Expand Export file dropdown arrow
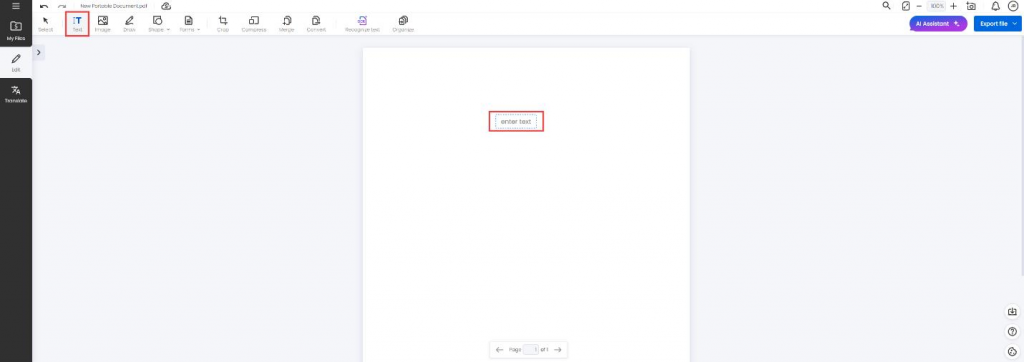The height and width of the screenshot is (362, 1024). point(1014,24)
